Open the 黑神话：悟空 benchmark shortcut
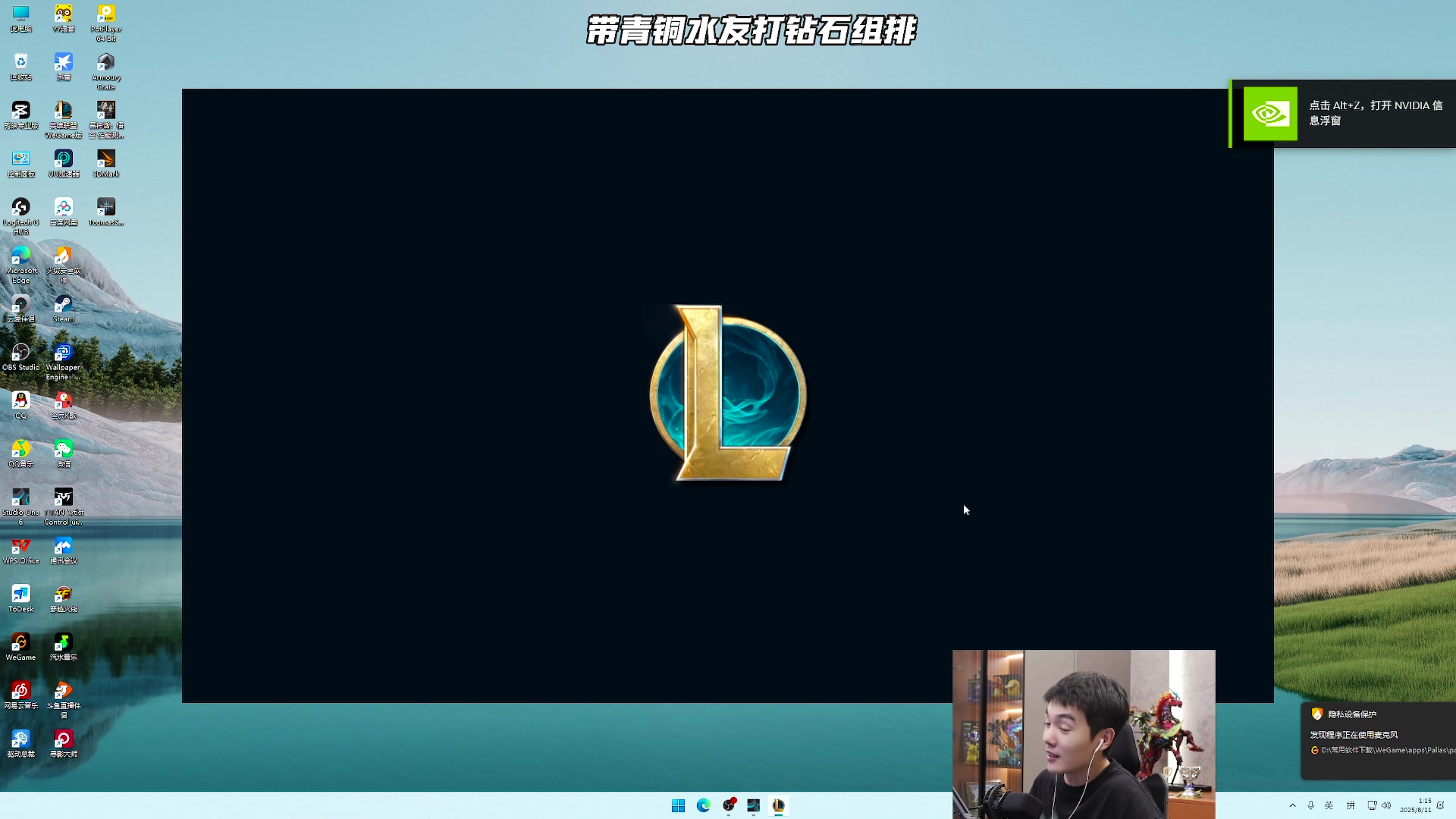 click(x=106, y=120)
